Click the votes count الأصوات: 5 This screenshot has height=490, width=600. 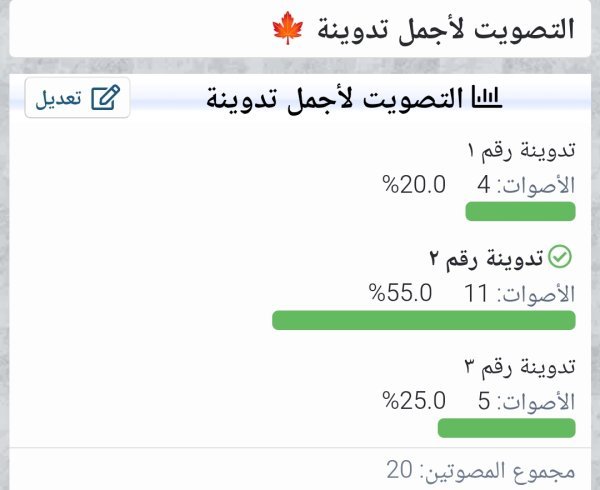tap(526, 401)
